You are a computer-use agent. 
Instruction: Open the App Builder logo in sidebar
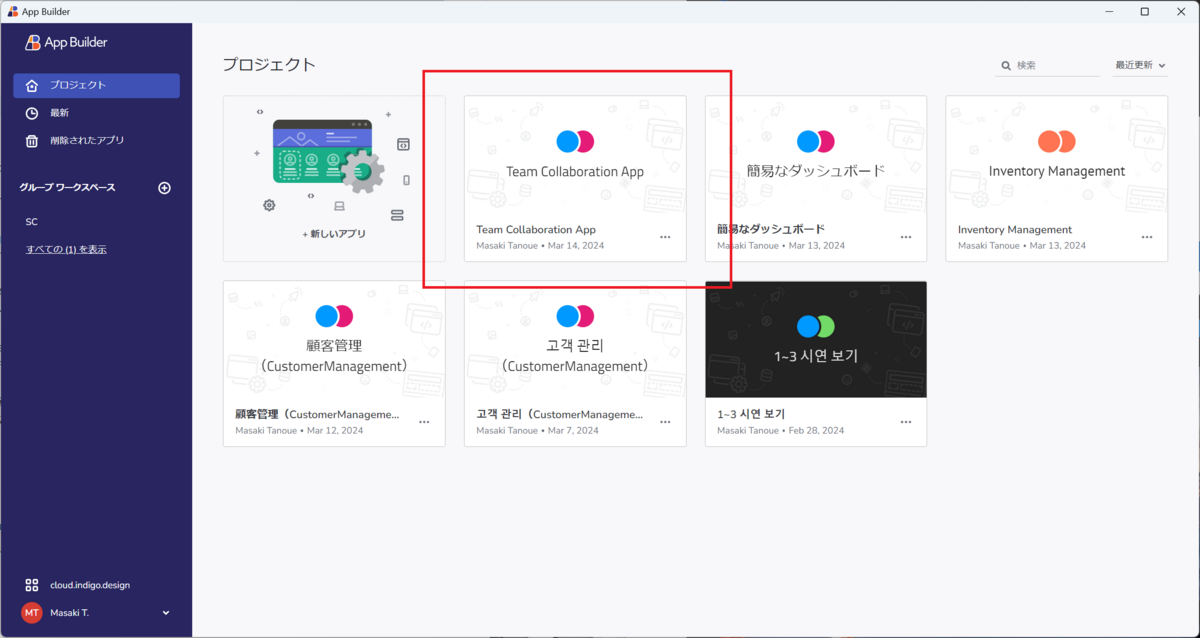66,42
